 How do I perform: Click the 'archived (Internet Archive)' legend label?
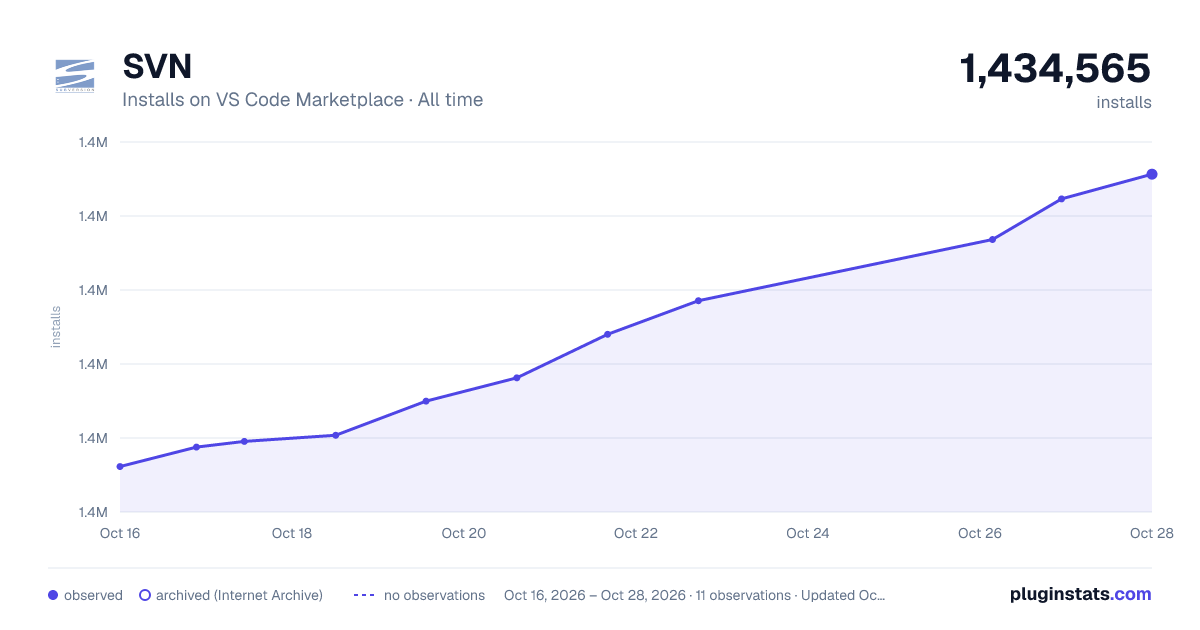[239, 595]
